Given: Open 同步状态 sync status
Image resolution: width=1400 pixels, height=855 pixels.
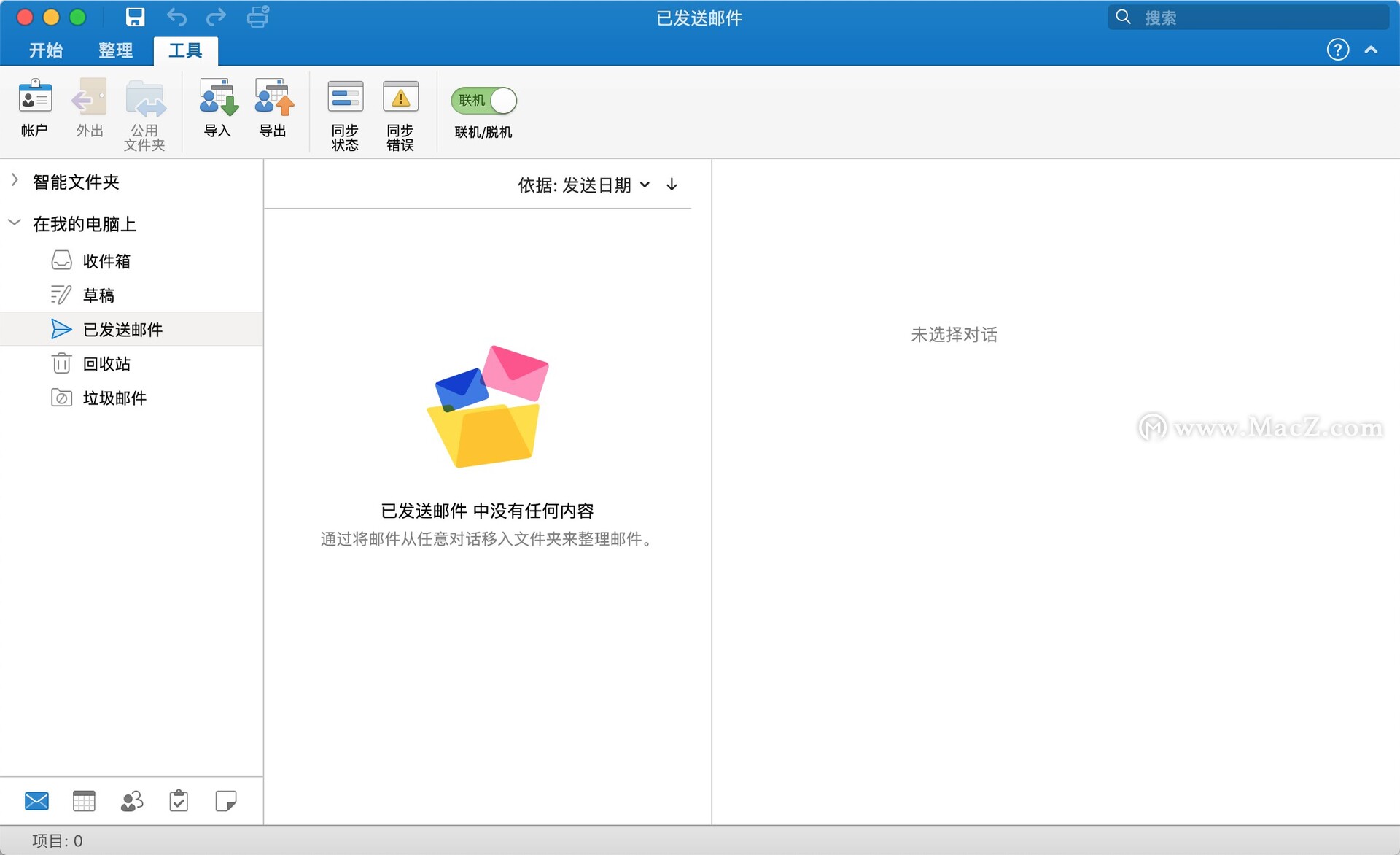Looking at the screenshot, I should [x=345, y=115].
